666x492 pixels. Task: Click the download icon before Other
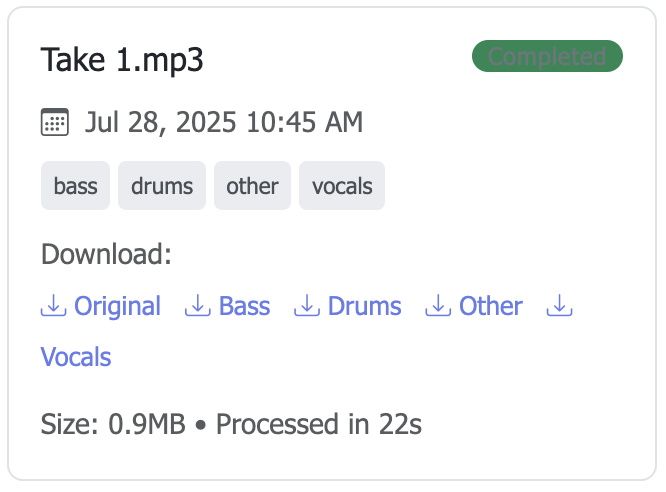tap(437, 306)
